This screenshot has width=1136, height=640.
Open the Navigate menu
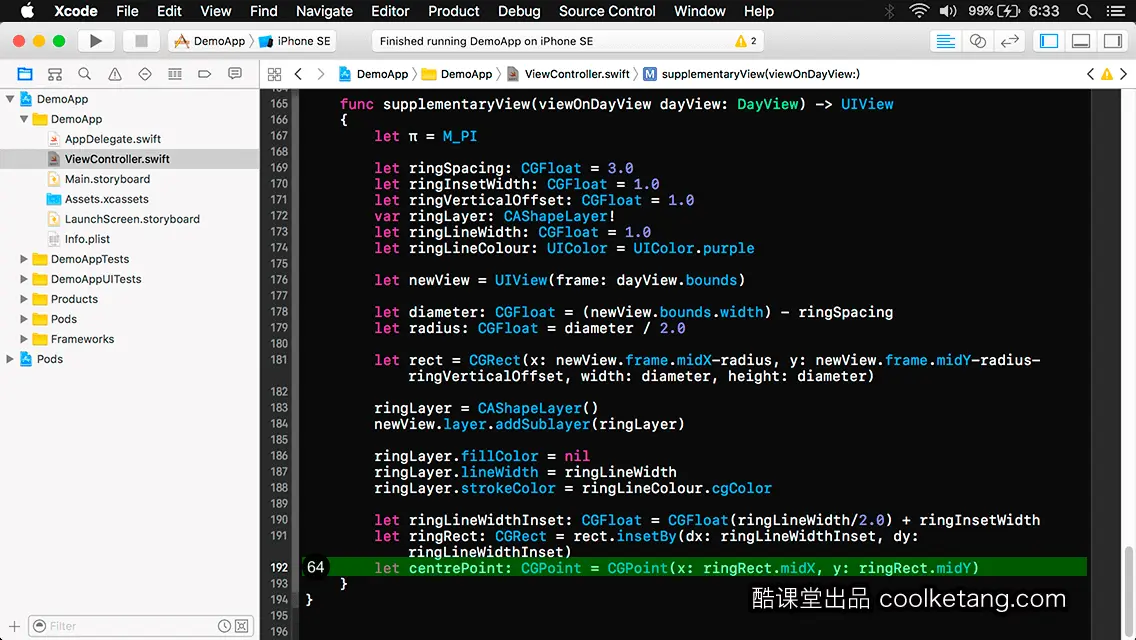[324, 11]
